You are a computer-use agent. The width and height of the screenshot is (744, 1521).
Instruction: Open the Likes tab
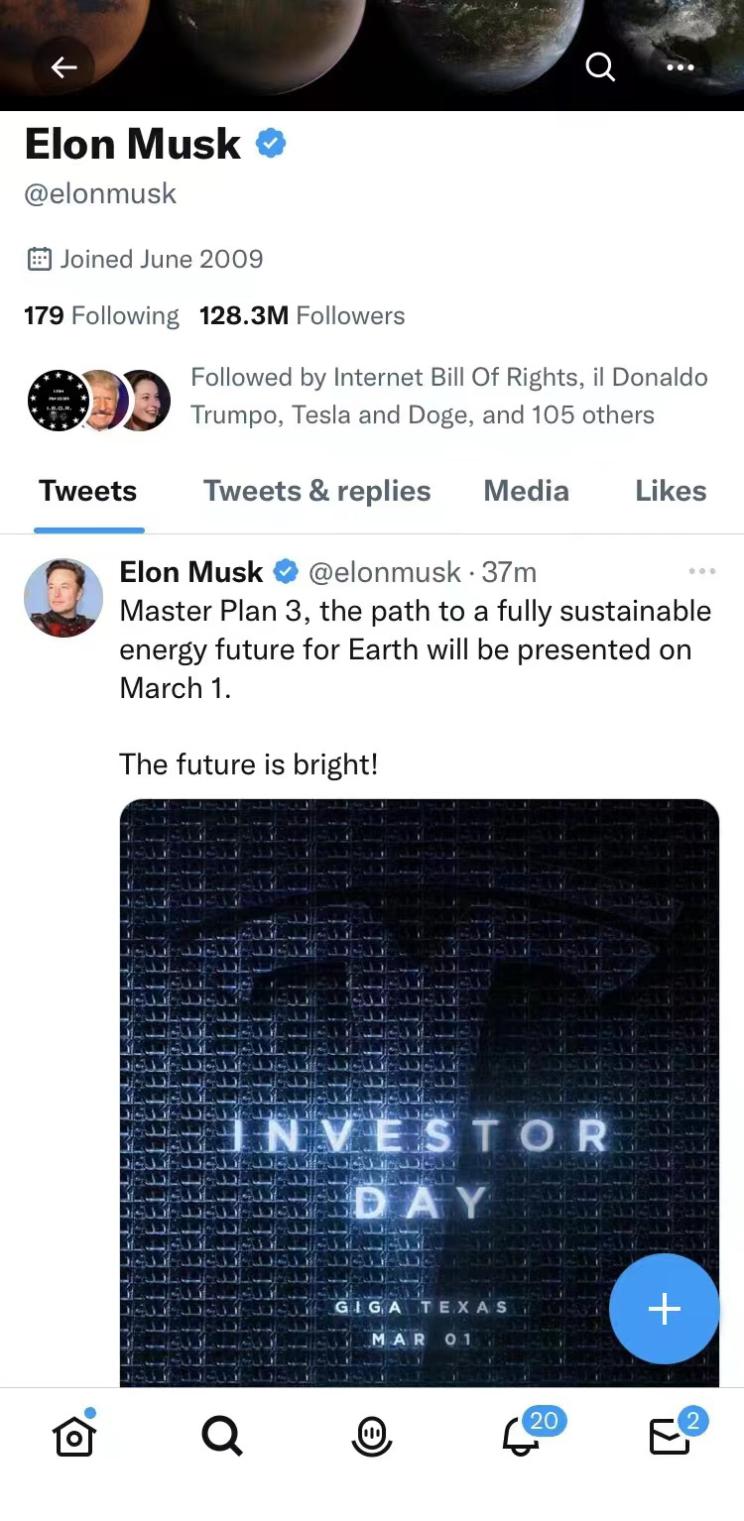(670, 491)
